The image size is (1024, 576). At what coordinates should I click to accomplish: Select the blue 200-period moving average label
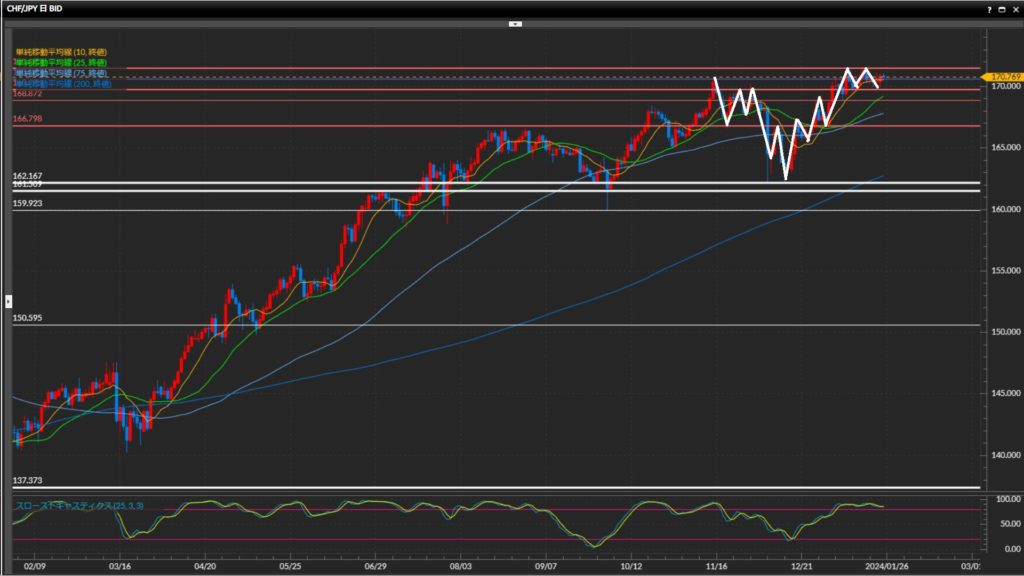coord(60,84)
